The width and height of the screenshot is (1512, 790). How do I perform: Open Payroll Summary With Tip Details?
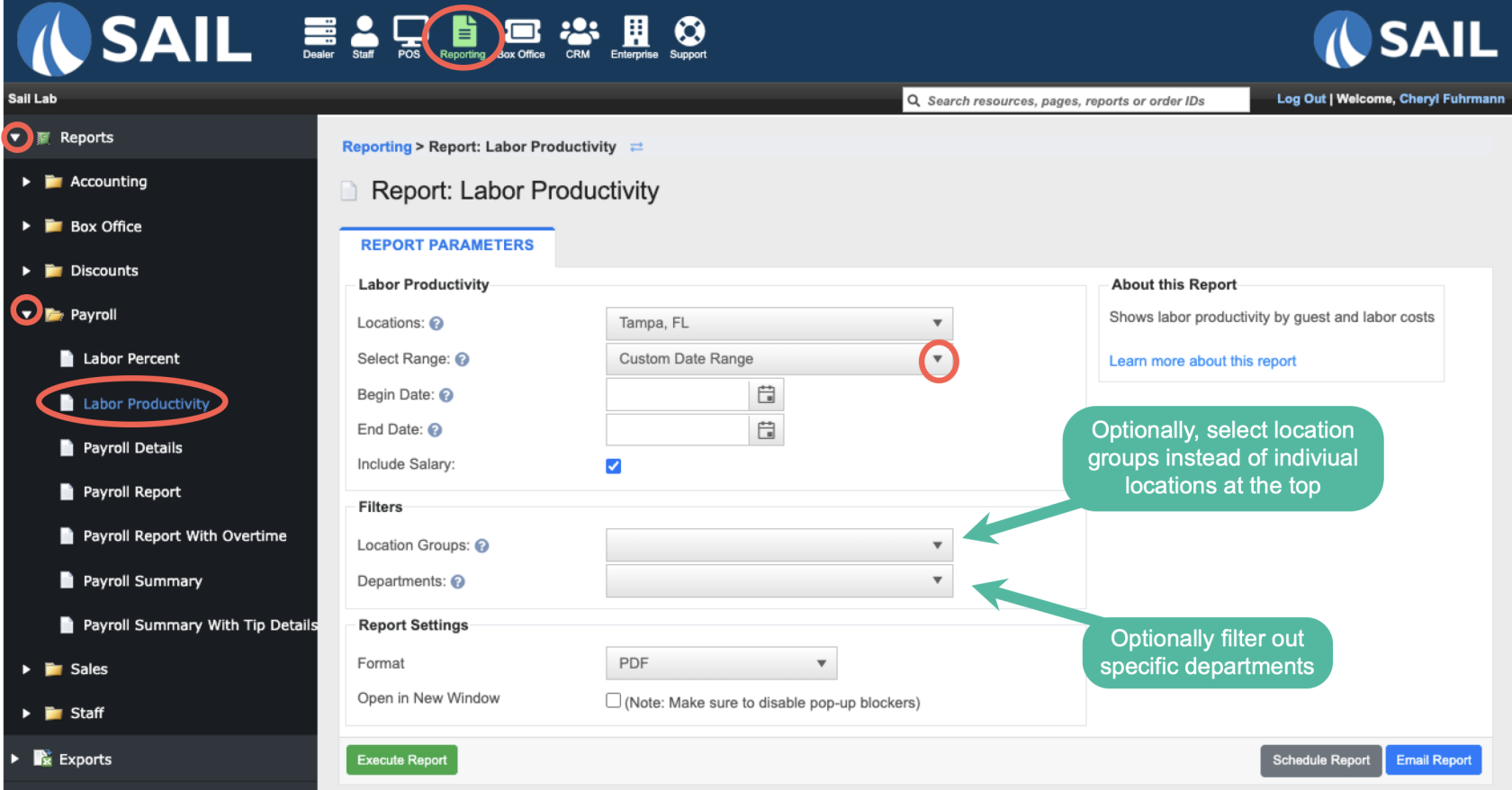(x=200, y=625)
